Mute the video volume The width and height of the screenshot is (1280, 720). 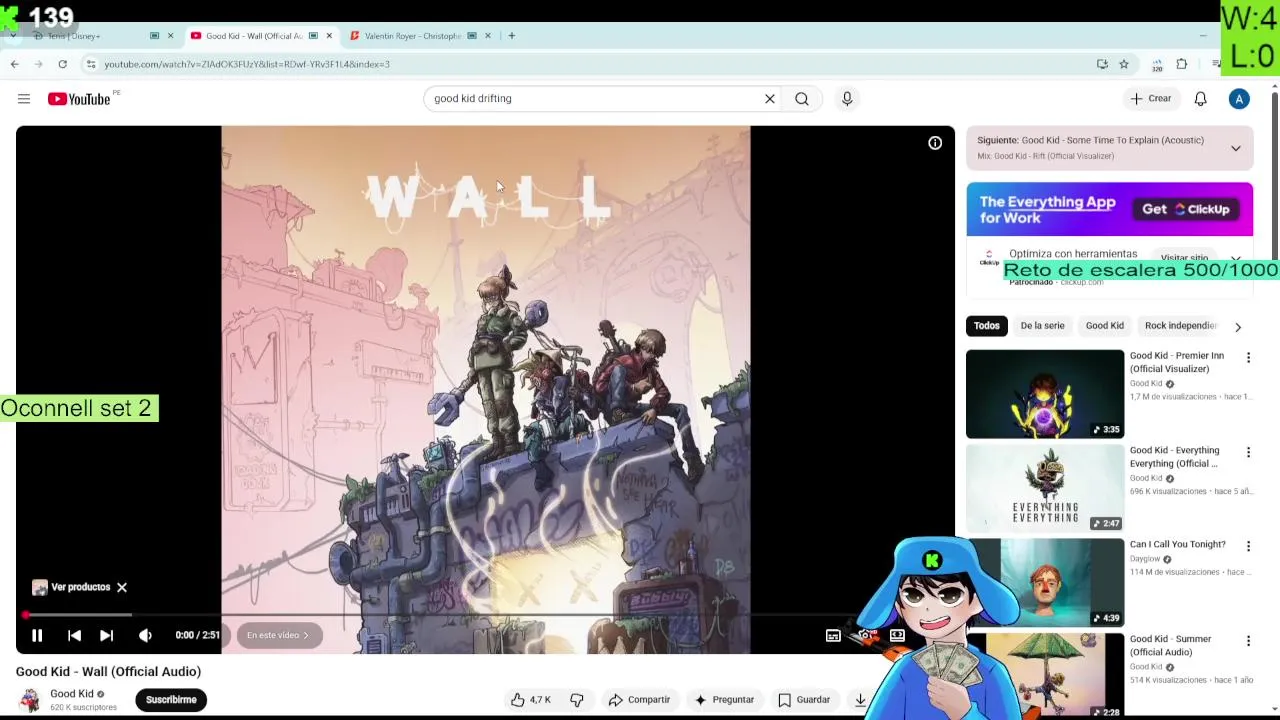click(145, 635)
